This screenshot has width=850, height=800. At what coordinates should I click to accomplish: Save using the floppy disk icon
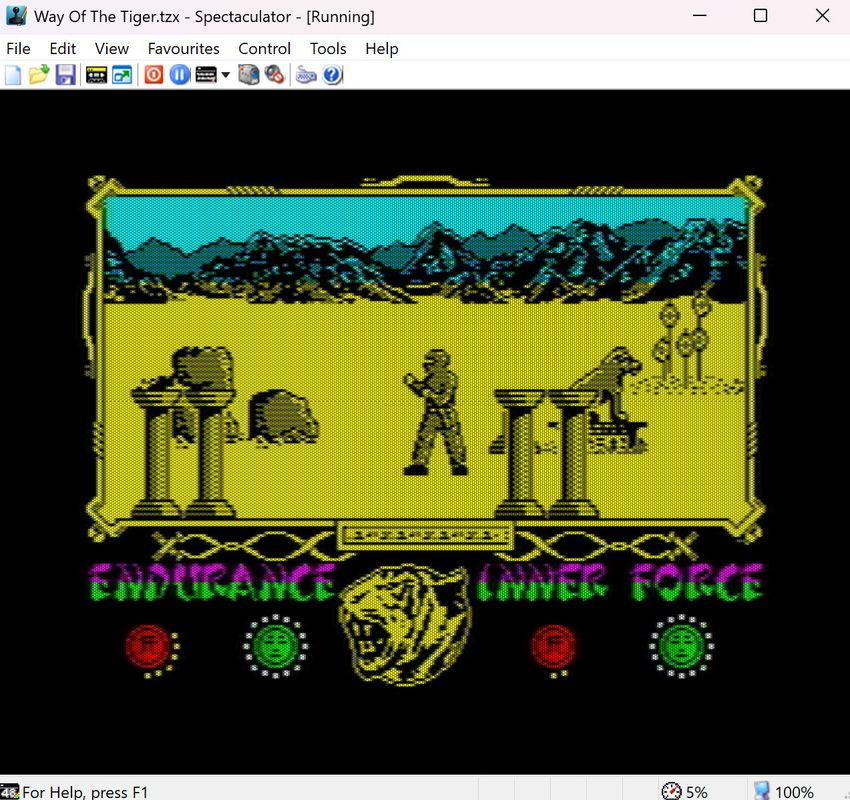(65, 75)
